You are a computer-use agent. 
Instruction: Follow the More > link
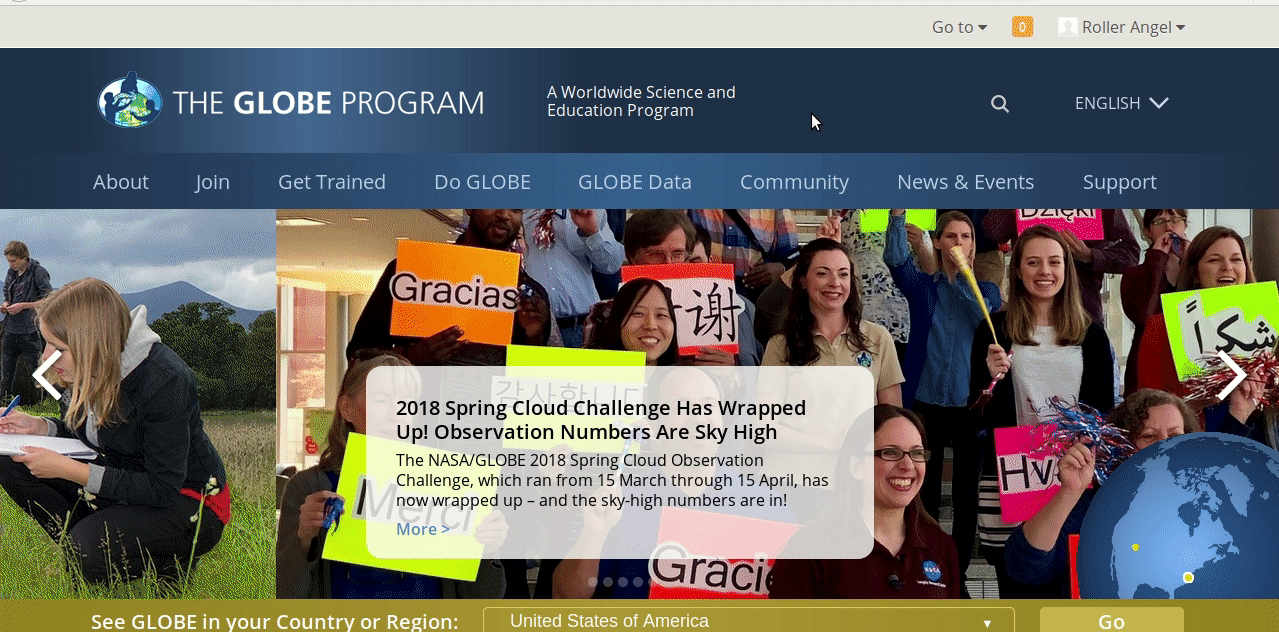point(423,529)
